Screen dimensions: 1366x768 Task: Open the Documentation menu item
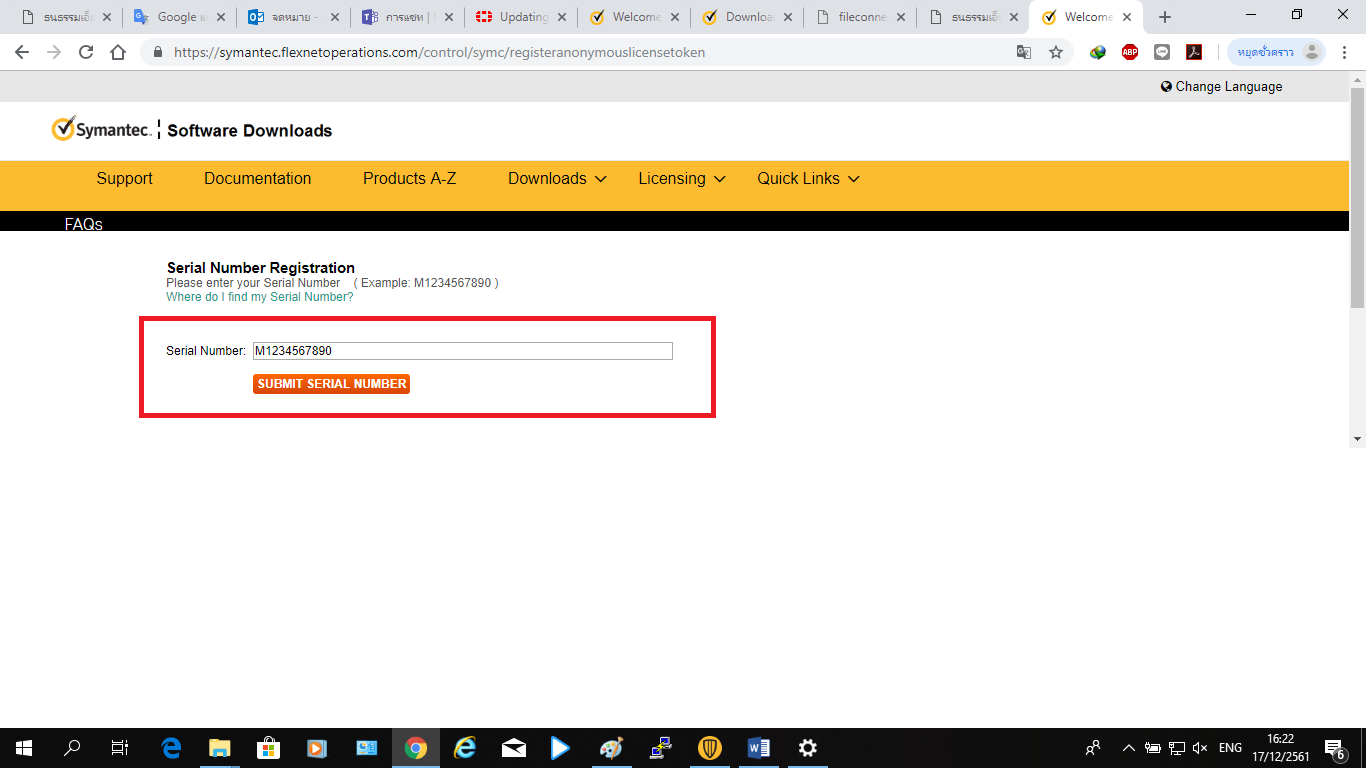point(257,179)
